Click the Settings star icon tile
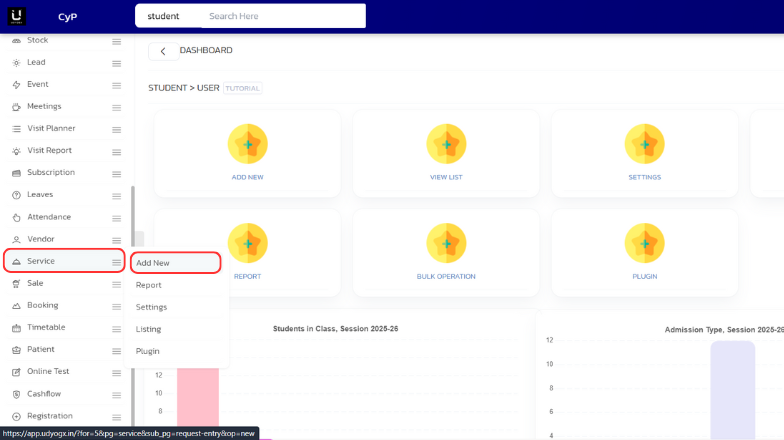 click(x=644, y=145)
